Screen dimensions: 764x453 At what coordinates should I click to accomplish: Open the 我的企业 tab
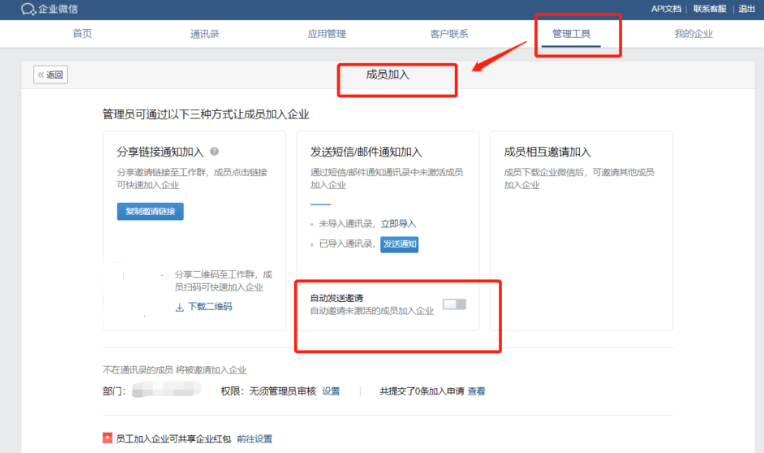693,34
